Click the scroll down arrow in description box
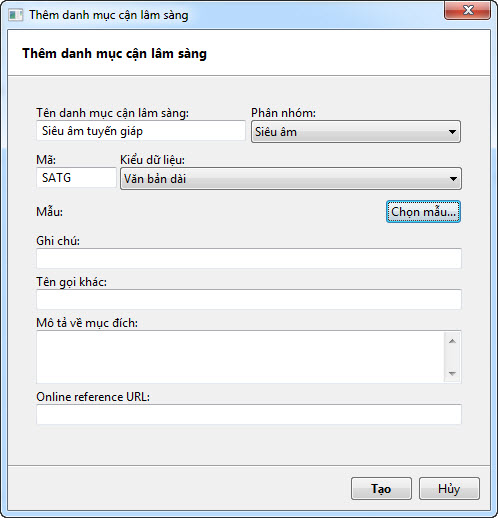The height and width of the screenshot is (518, 498). pos(452,373)
